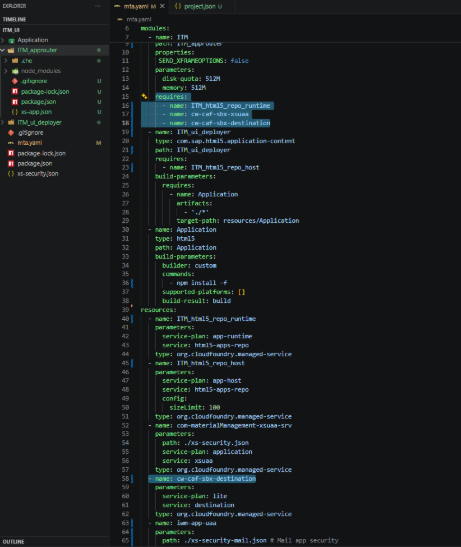This screenshot has height=547, width=461.
Task: Click the mta.yaml file icon in explorer
Action: point(11,143)
